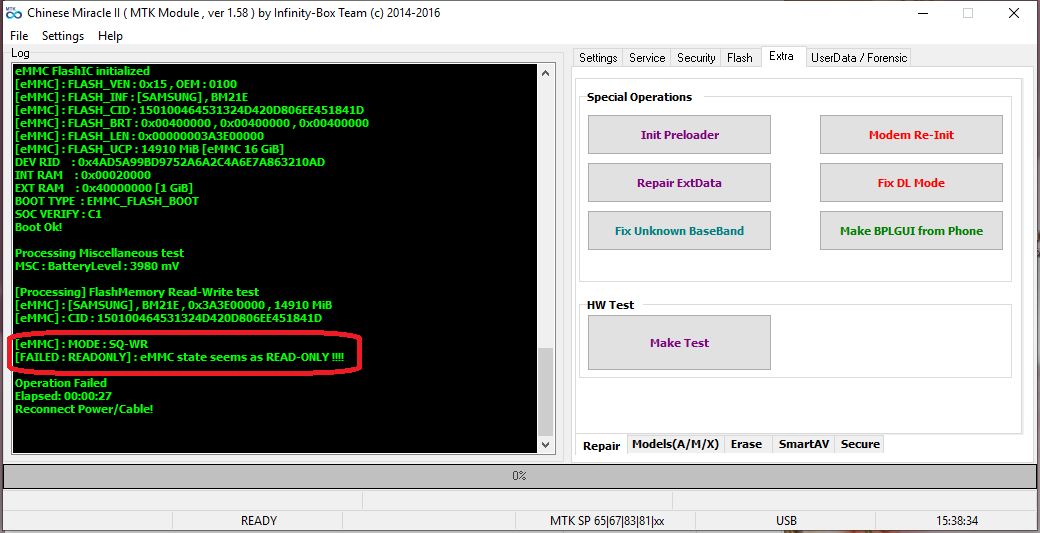Click the 'EXT RAM : 0x40000000 [1 GiB]' log line
Screen dimensions: 1040x533
(x=103, y=188)
